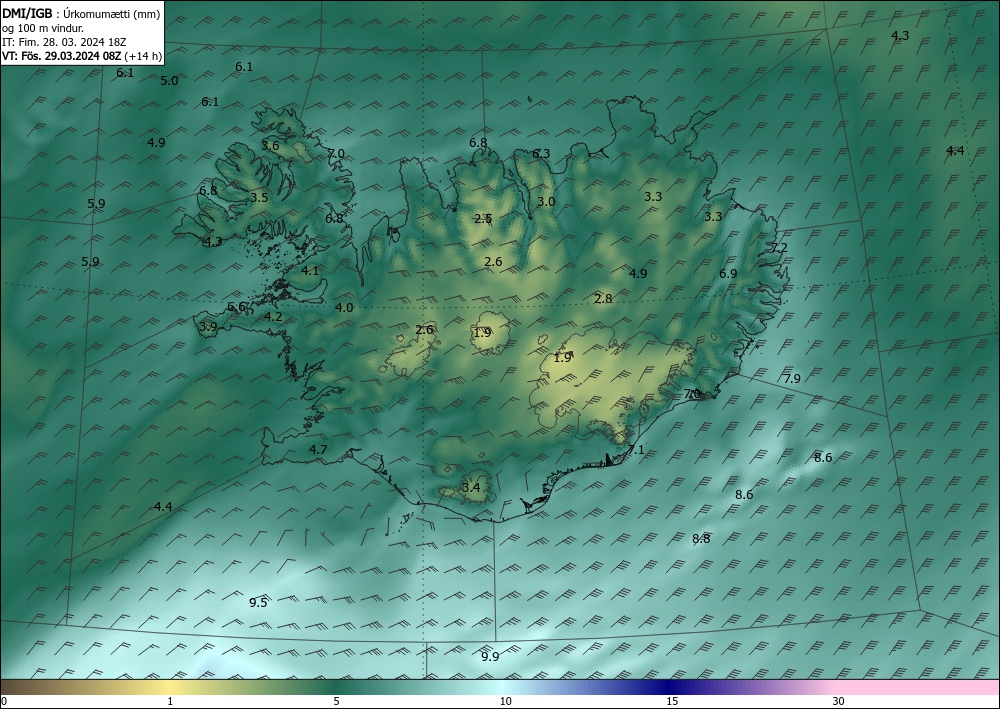The height and width of the screenshot is (709, 1000).
Task: Click the 3.4 value on the southern glacier
Action: click(471, 488)
